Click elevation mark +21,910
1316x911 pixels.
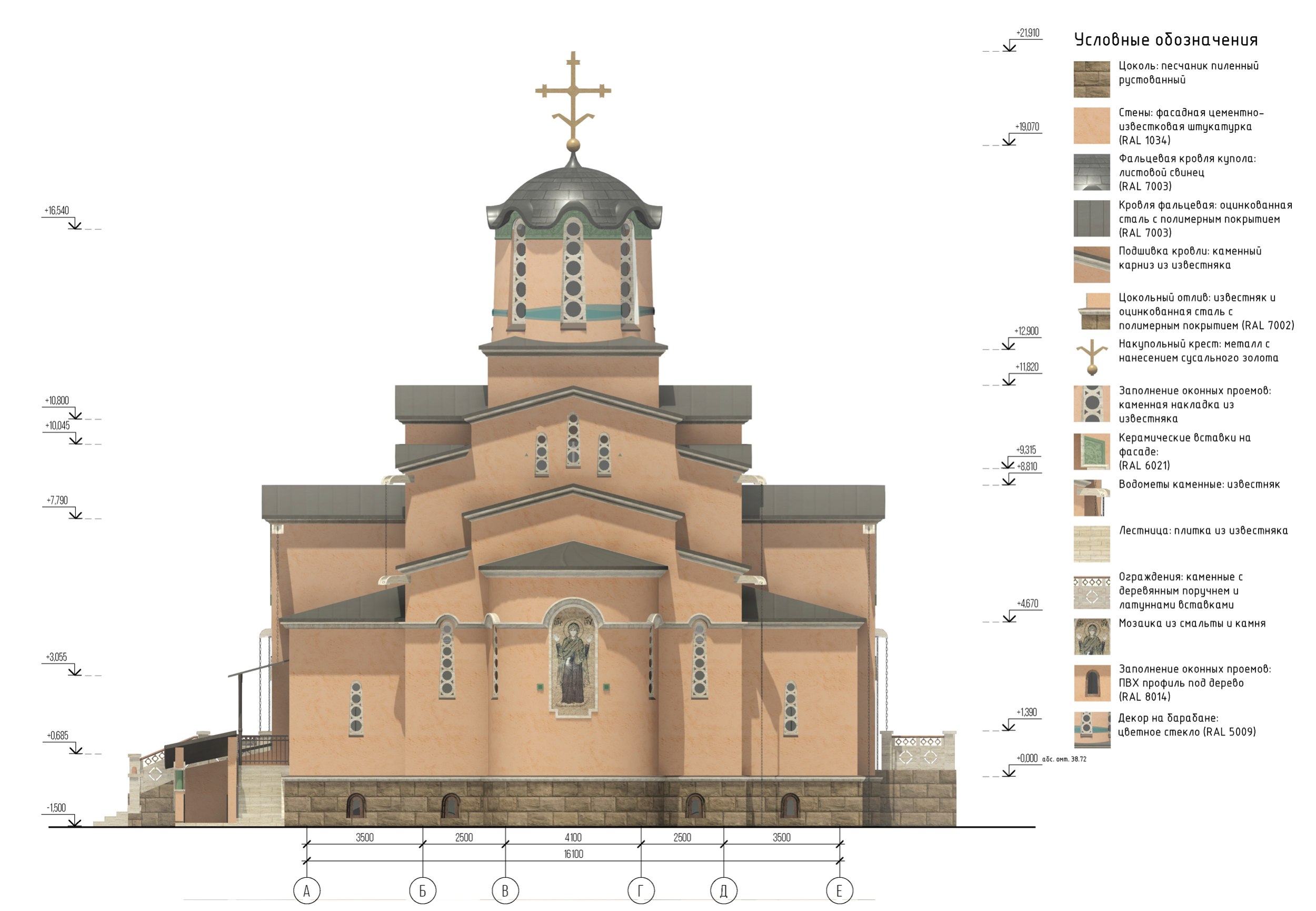click(x=1028, y=33)
